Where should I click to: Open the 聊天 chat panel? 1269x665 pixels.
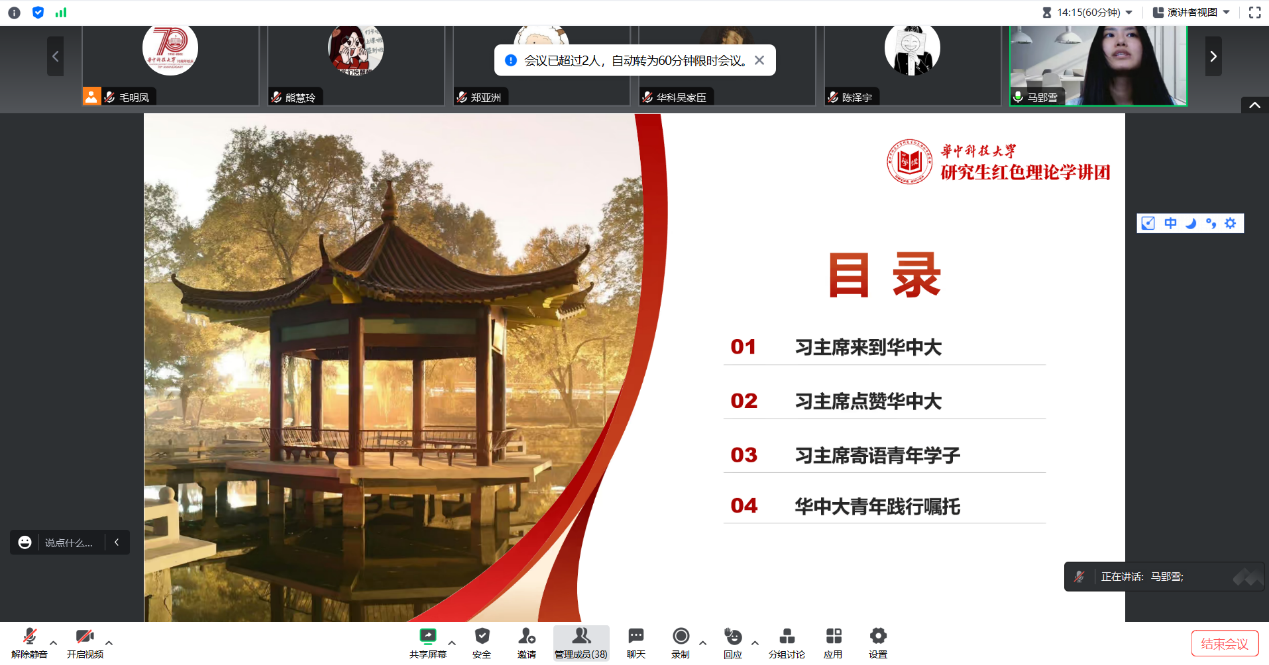click(x=636, y=642)
